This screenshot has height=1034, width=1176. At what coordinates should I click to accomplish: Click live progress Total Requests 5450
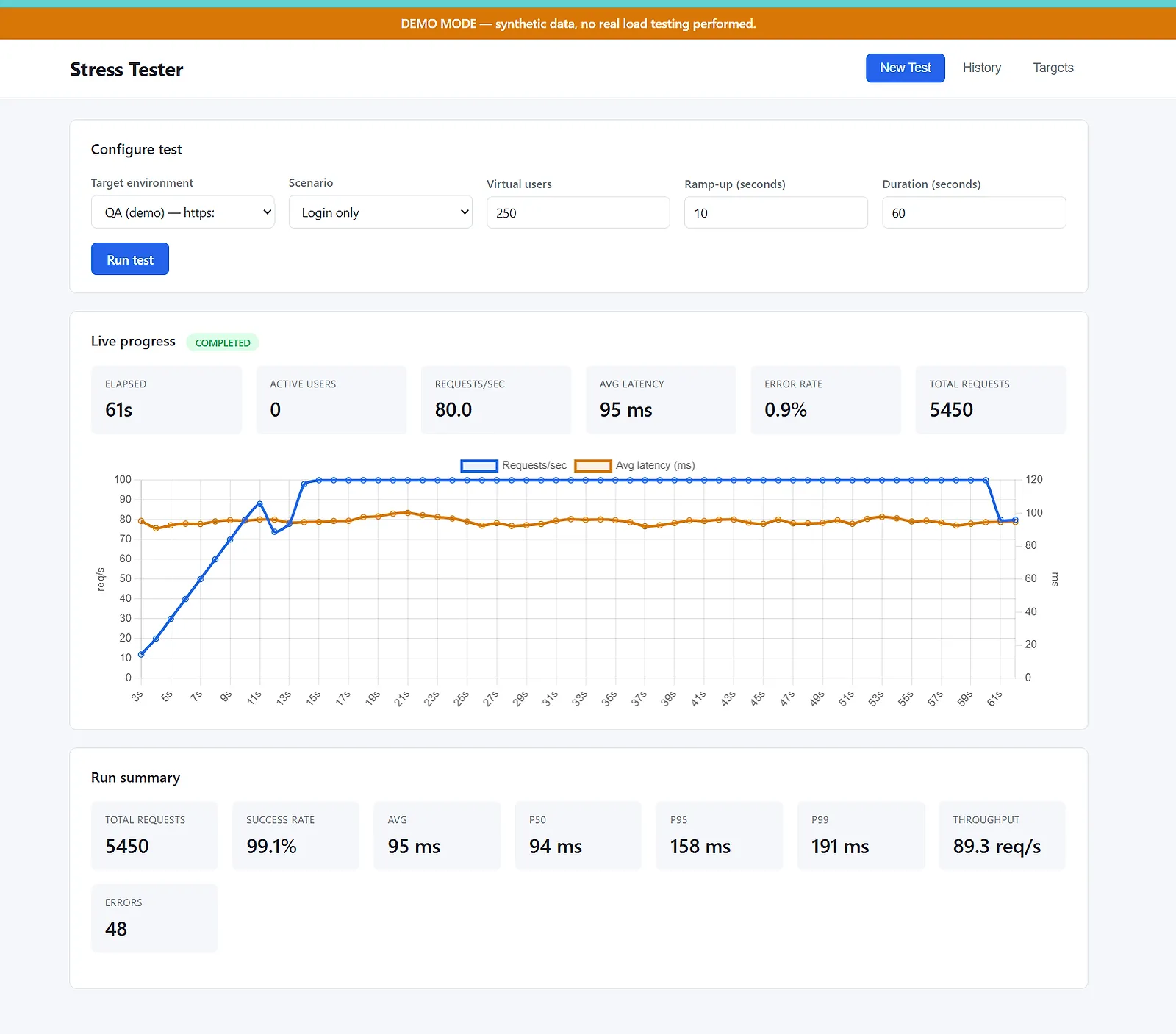[951, 410]
